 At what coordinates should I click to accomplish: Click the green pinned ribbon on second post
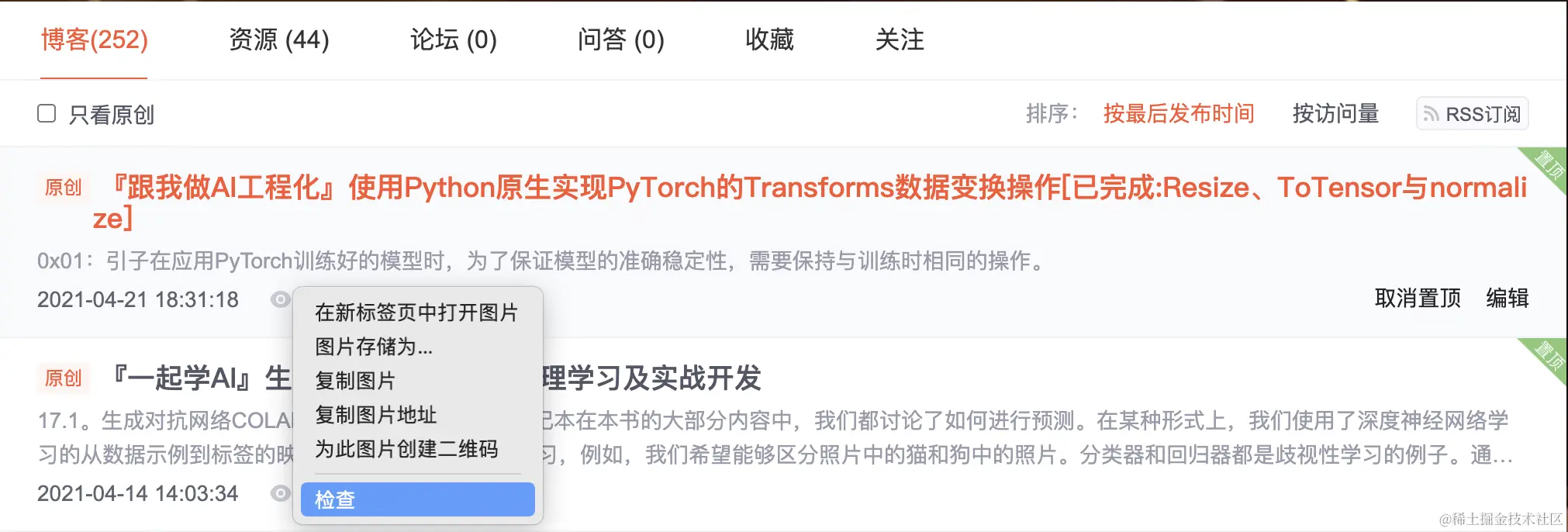(x=1546, y=358)
